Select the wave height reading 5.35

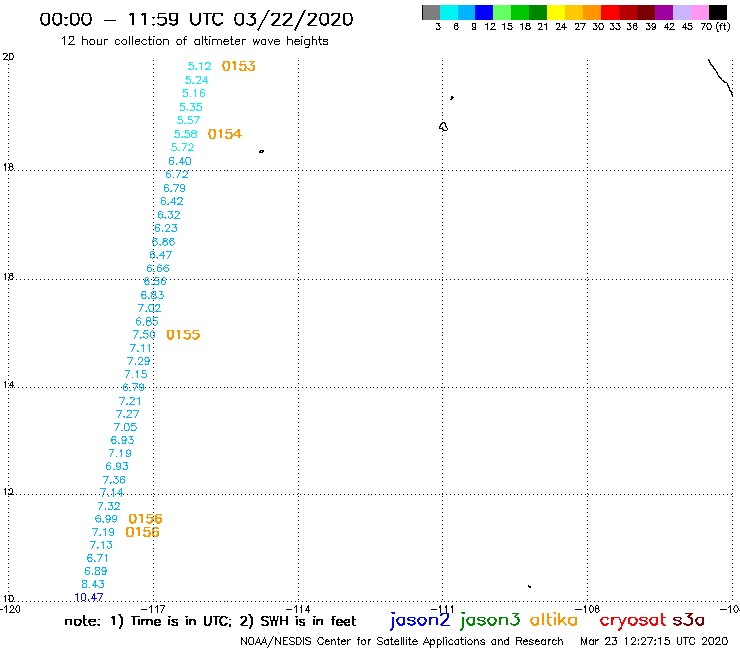click(x=191, y=107)
